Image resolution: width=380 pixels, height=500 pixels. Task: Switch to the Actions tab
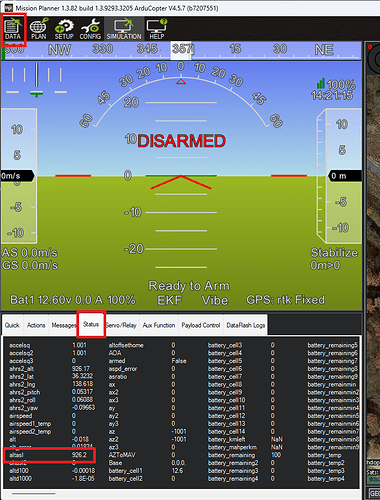[36, 325]
